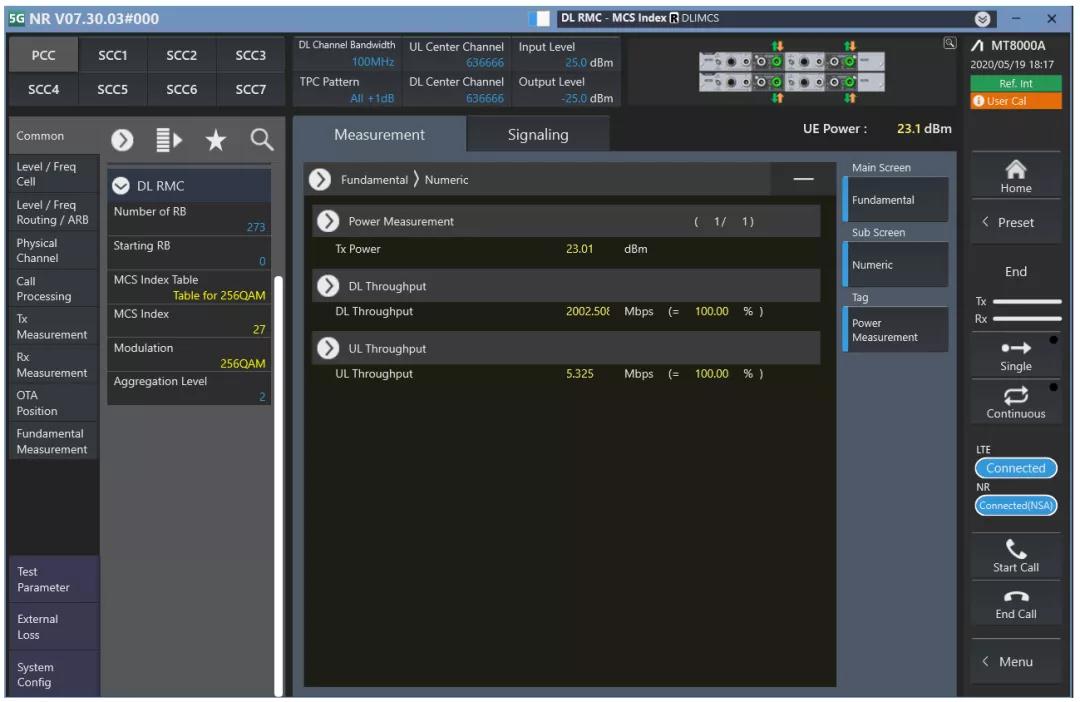Start Continuous measurement mode

(1015, 402)
